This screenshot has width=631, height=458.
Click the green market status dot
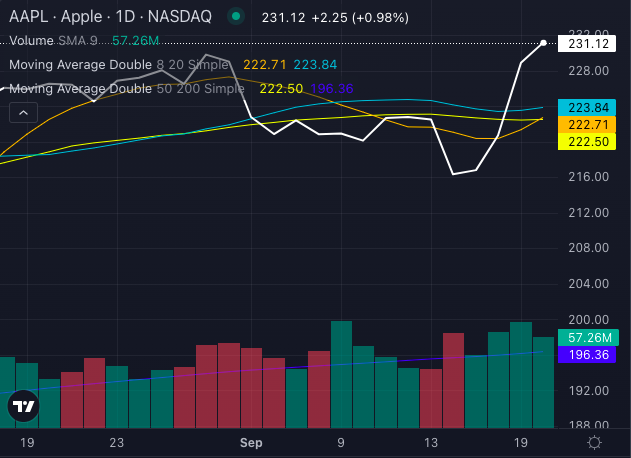235,17
